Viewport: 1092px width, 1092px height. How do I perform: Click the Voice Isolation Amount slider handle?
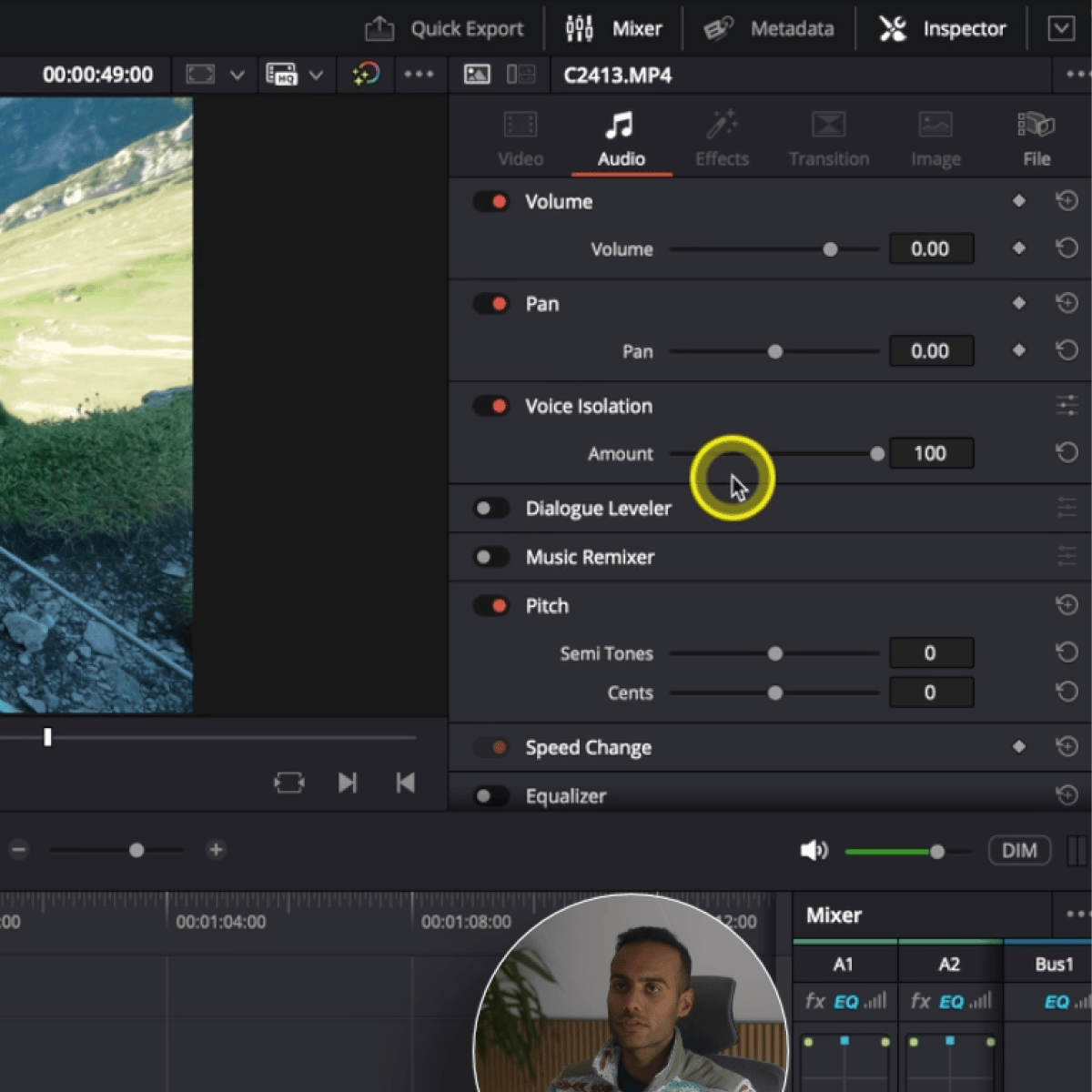pos(876,453)
